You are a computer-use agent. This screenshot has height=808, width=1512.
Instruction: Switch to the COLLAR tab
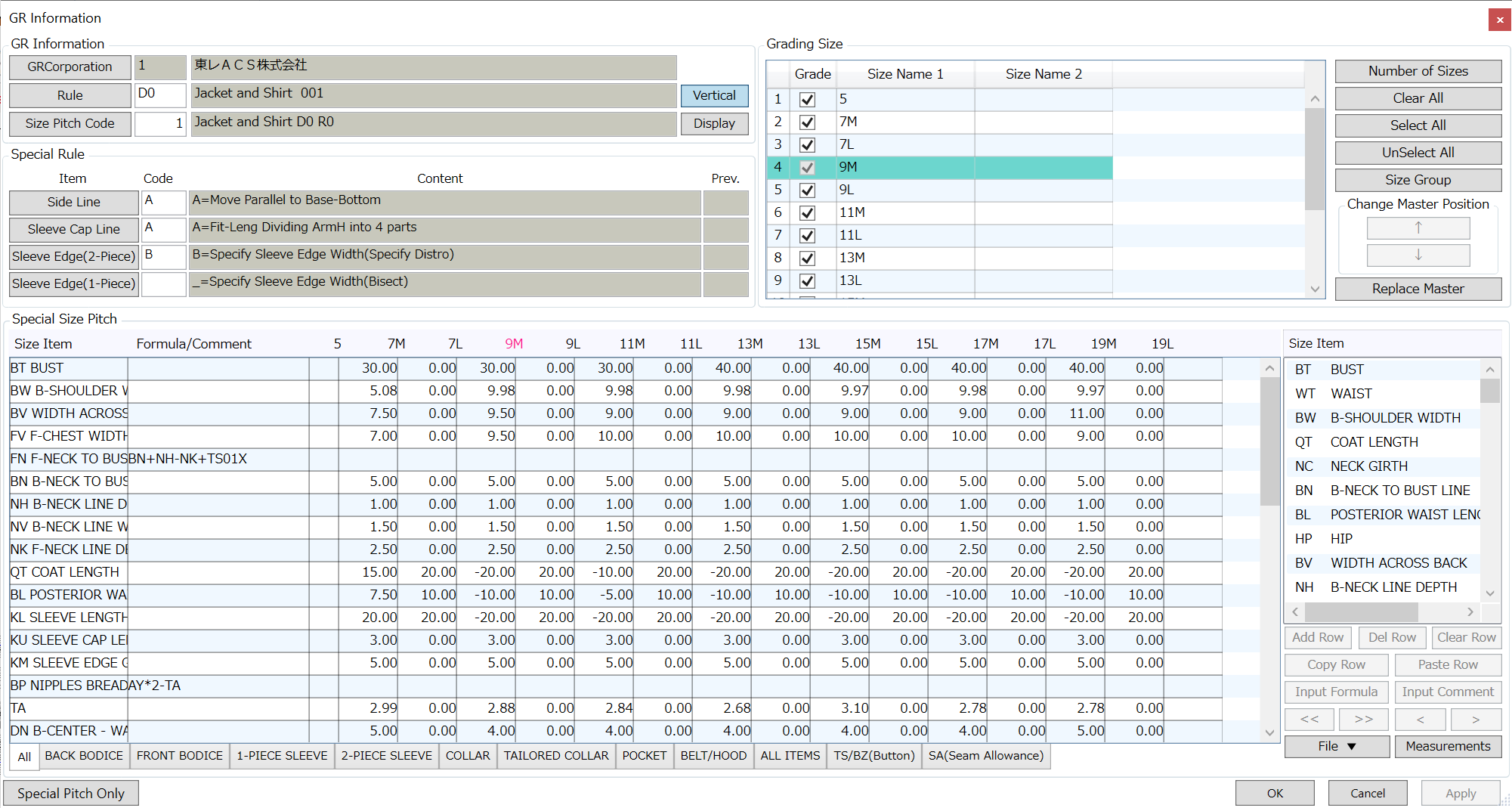tap(467, 756)
